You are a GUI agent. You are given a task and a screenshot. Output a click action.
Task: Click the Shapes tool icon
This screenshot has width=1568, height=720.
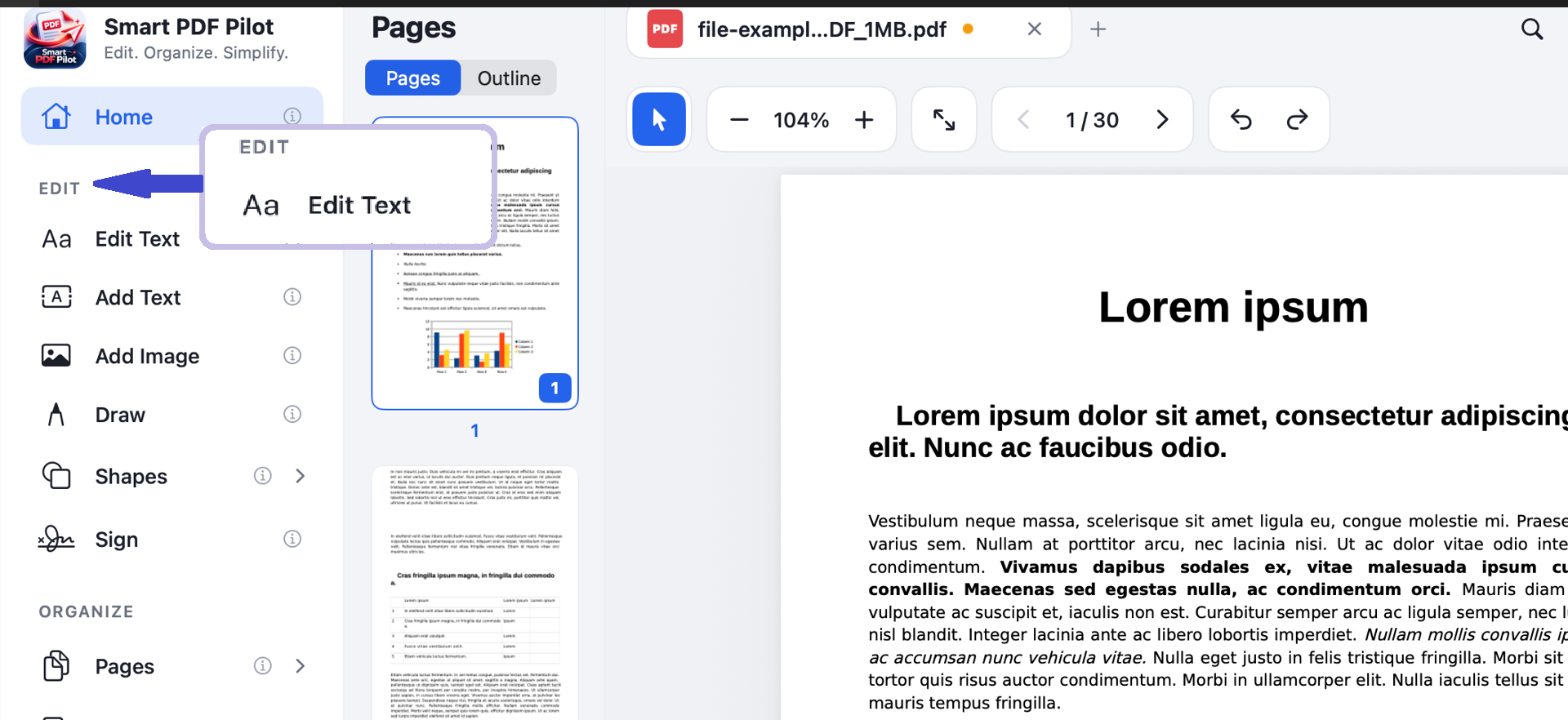[56, 476]
